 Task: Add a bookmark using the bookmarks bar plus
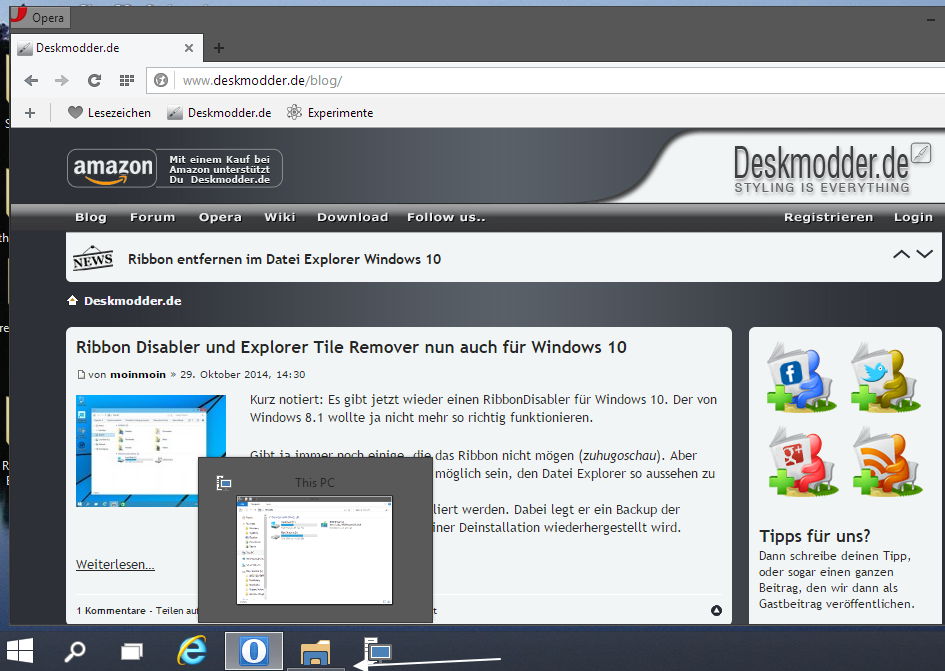(30, 113)
